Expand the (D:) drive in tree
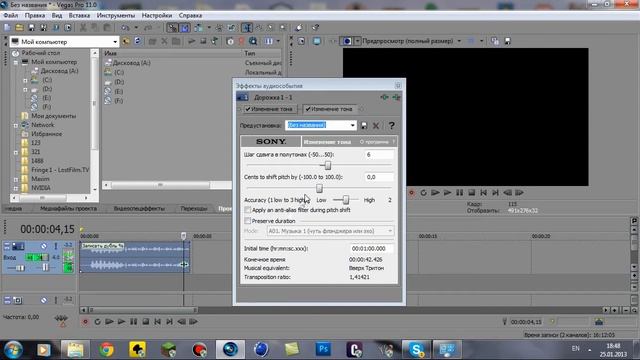Viewport: 640px width, 360px height. [25, 89]
